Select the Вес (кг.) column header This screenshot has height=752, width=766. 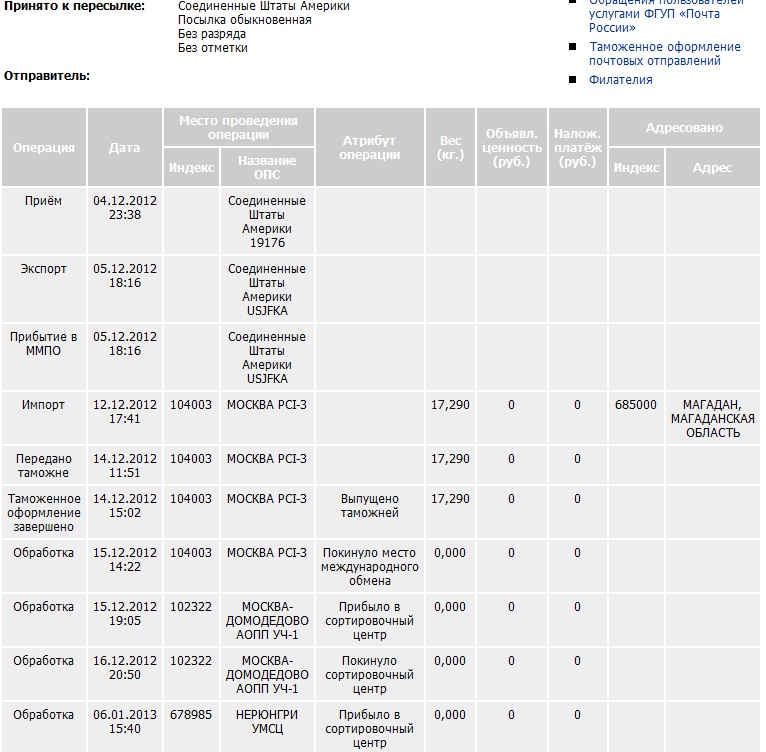click(450, 148)
